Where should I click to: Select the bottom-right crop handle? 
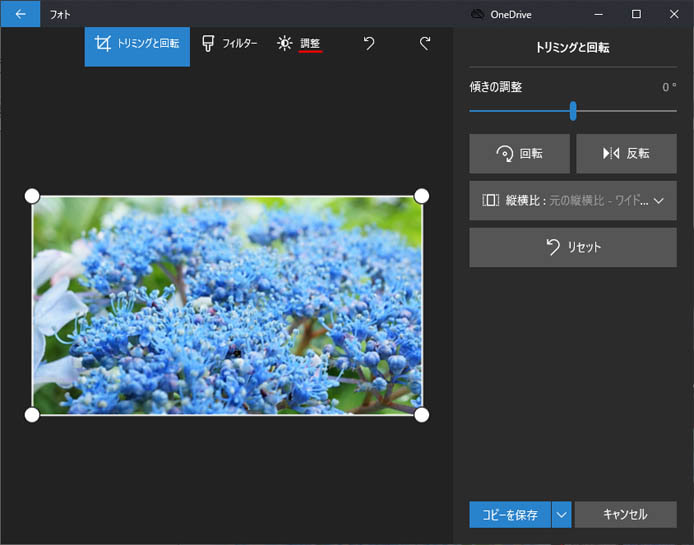pos(422,415)
